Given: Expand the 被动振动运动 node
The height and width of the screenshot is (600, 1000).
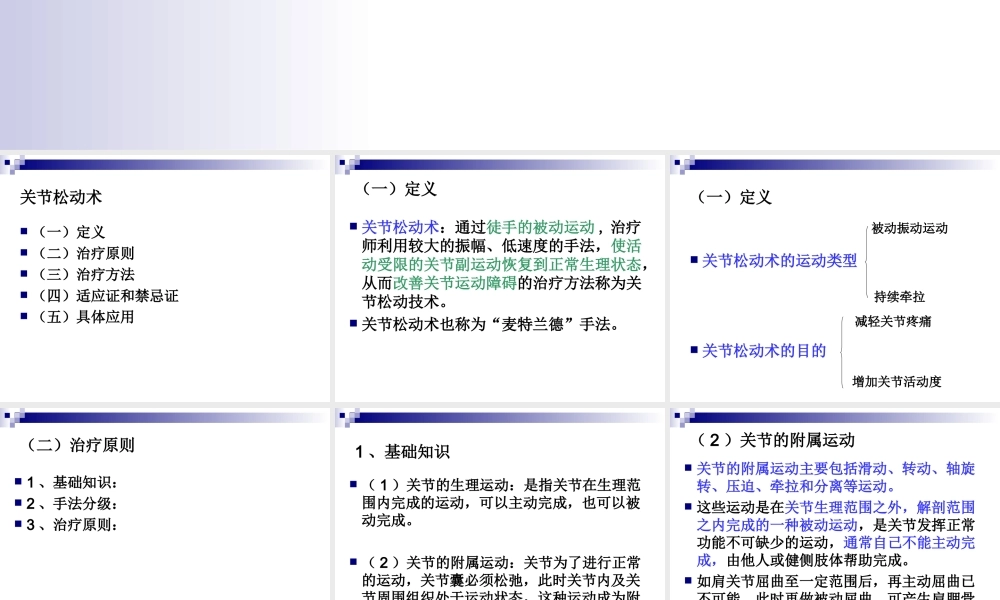Looking at the screenshot, I should [908, 228].
